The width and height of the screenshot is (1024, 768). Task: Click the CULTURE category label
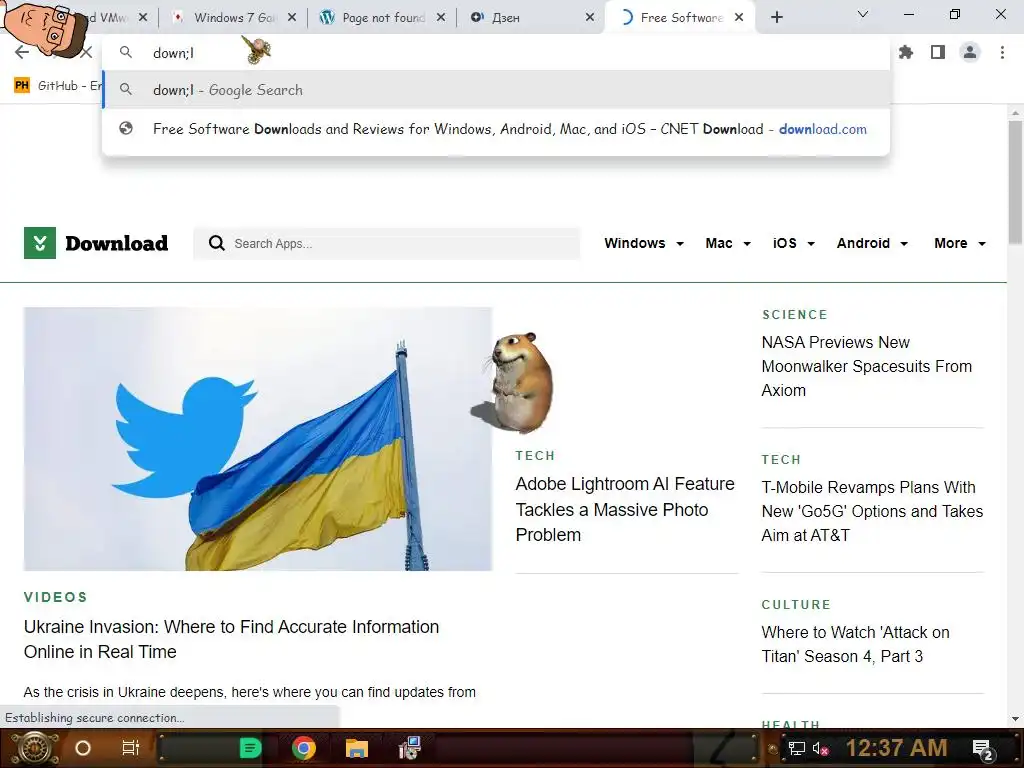796,605
